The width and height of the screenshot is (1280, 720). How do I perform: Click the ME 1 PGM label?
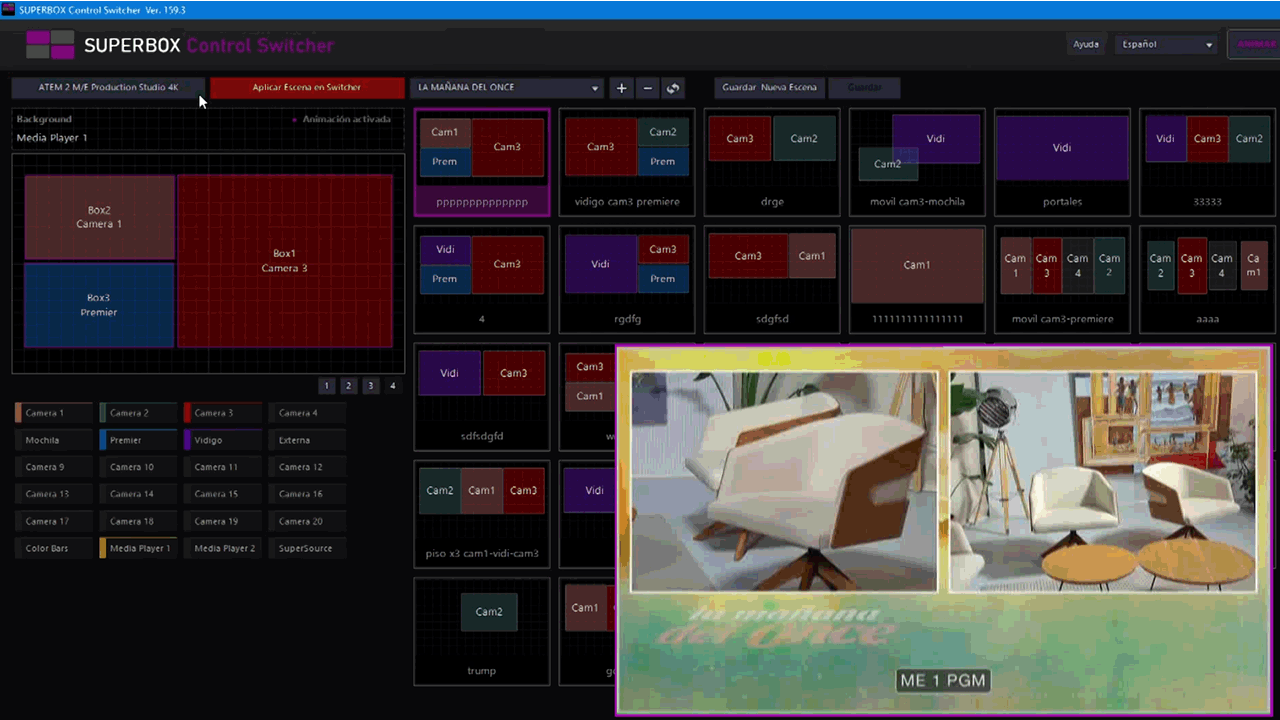tap(943, 681)
